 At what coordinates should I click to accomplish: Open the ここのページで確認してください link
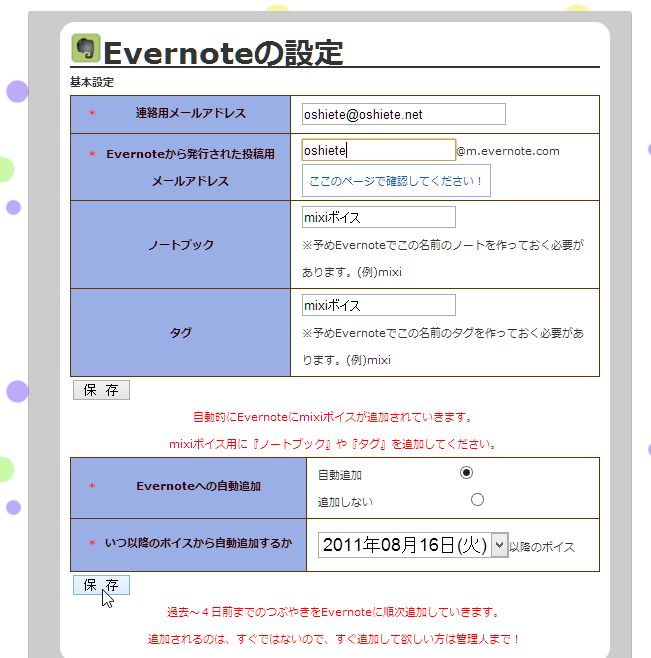click(396, 181)
